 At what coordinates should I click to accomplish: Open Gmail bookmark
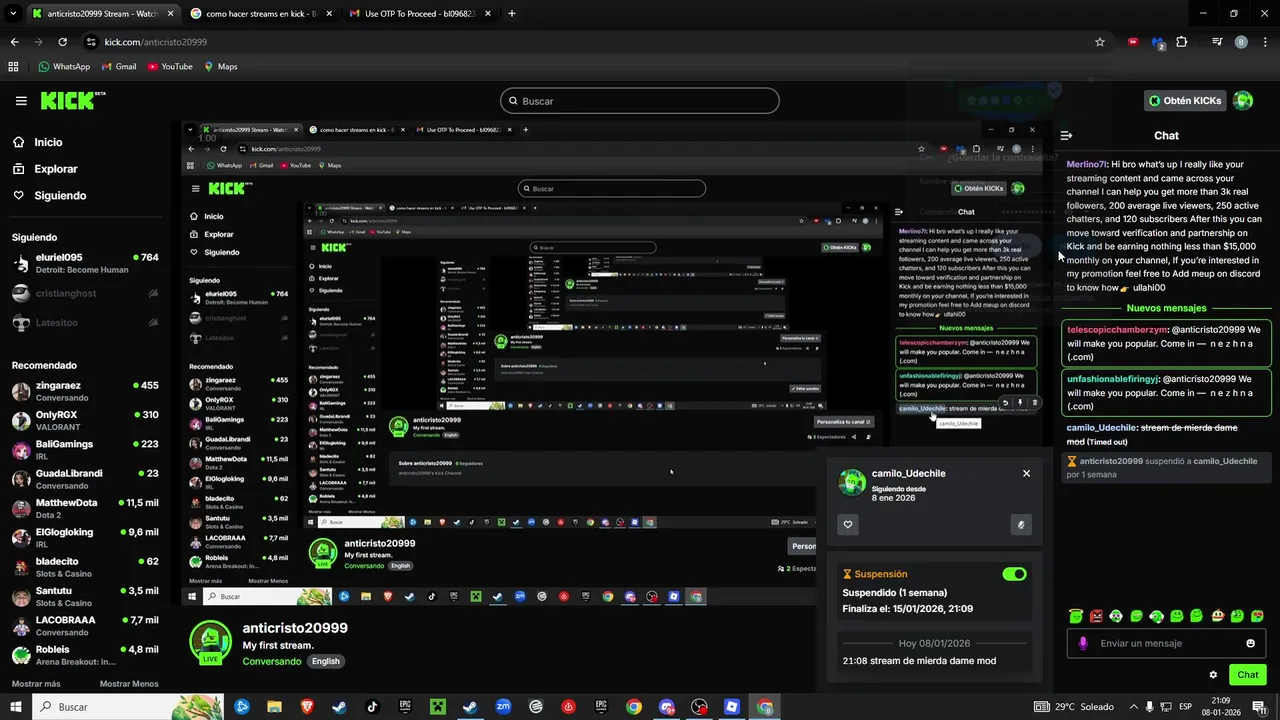coord(119,67)
